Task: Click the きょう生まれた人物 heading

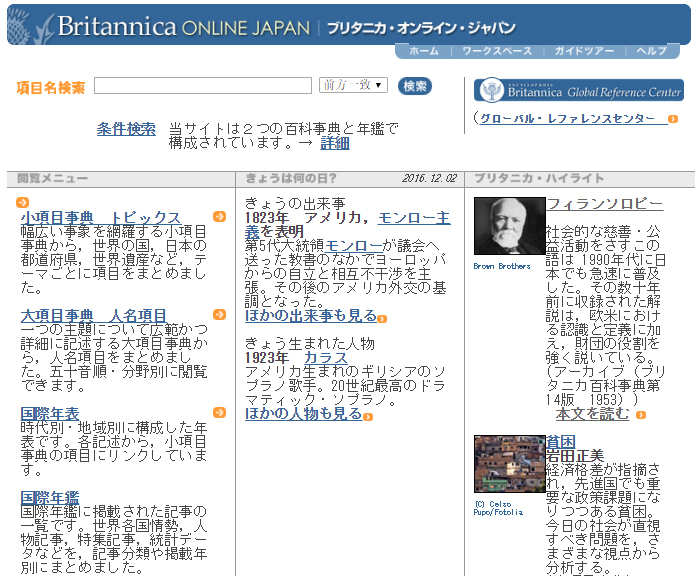Action: click(310, 343)
